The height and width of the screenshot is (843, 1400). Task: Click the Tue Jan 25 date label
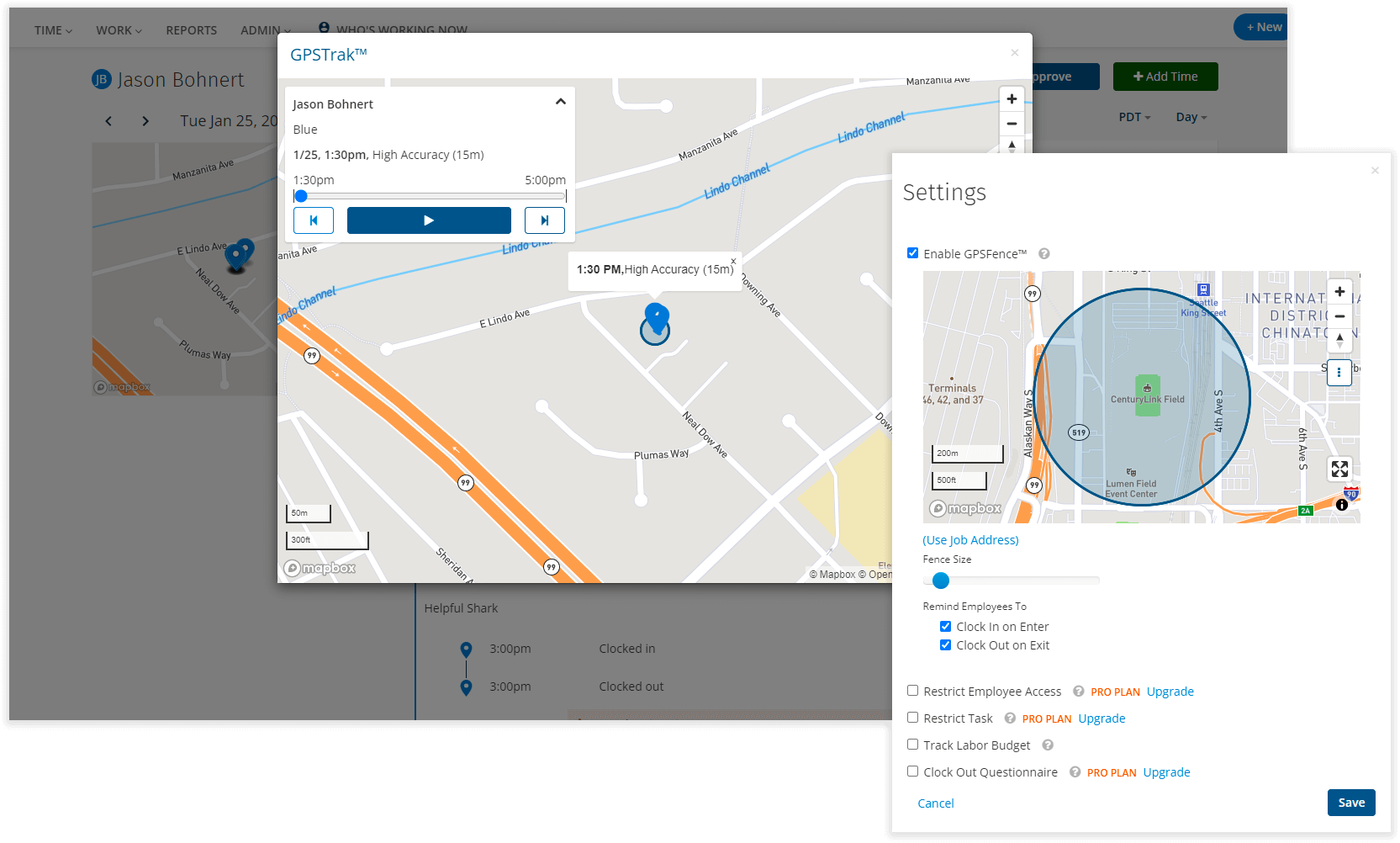pyautogui.click(x=229, y=121)
